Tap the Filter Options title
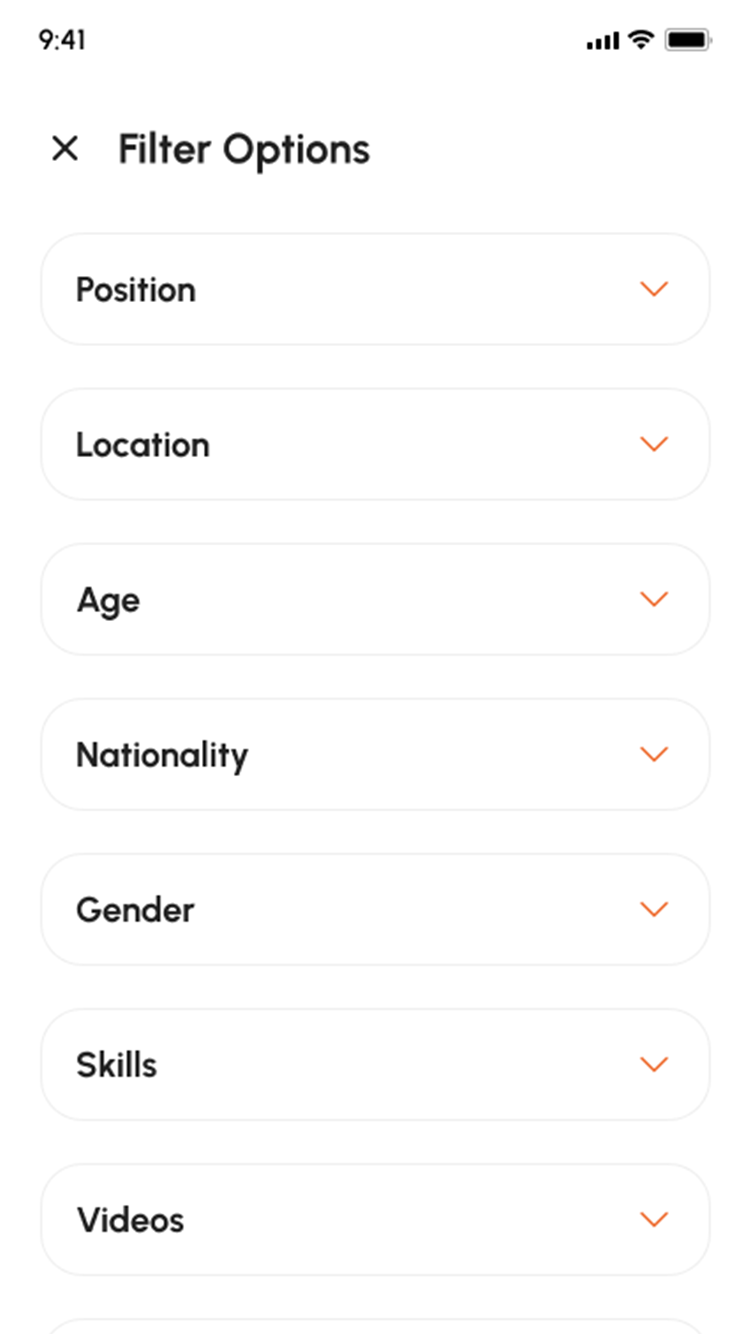Viewport: 750px width, 1334px height. (x=244, y=149)
